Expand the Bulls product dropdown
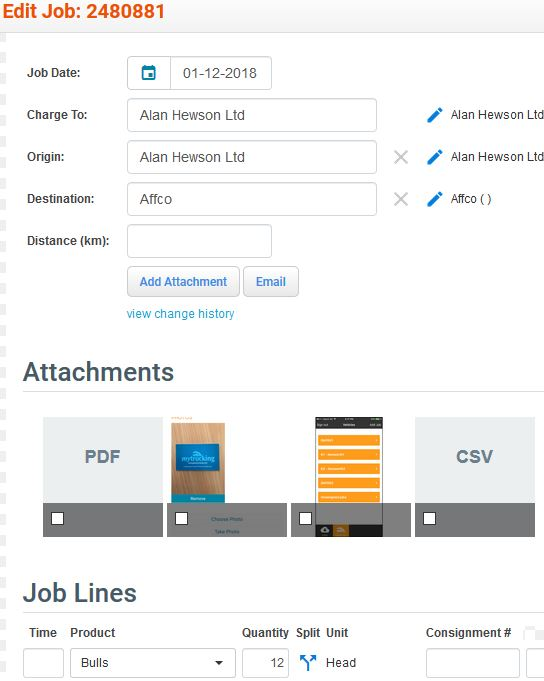Screen dimensions: 544x681 click(153, 663)
